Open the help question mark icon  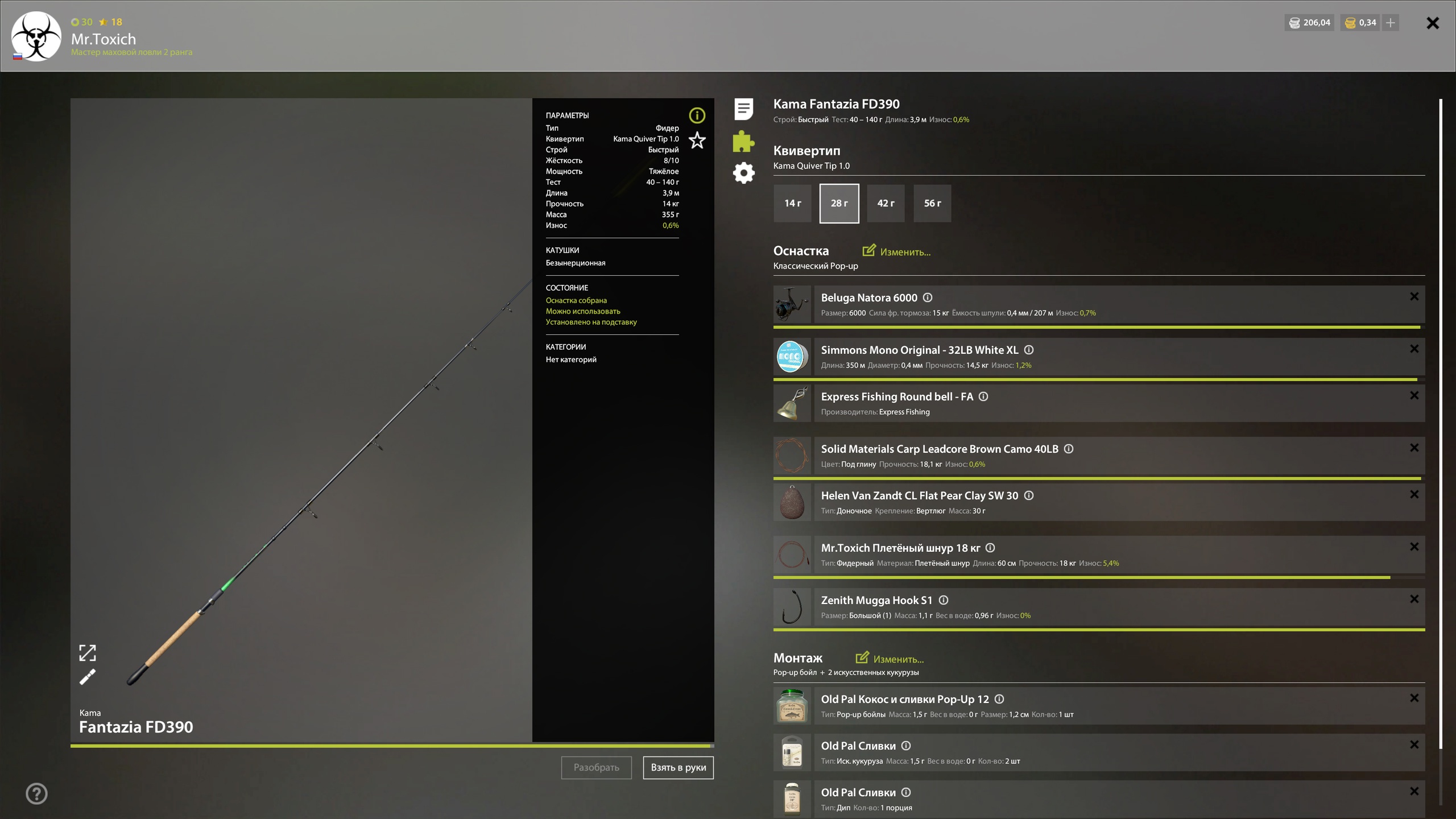pos(36,793)
